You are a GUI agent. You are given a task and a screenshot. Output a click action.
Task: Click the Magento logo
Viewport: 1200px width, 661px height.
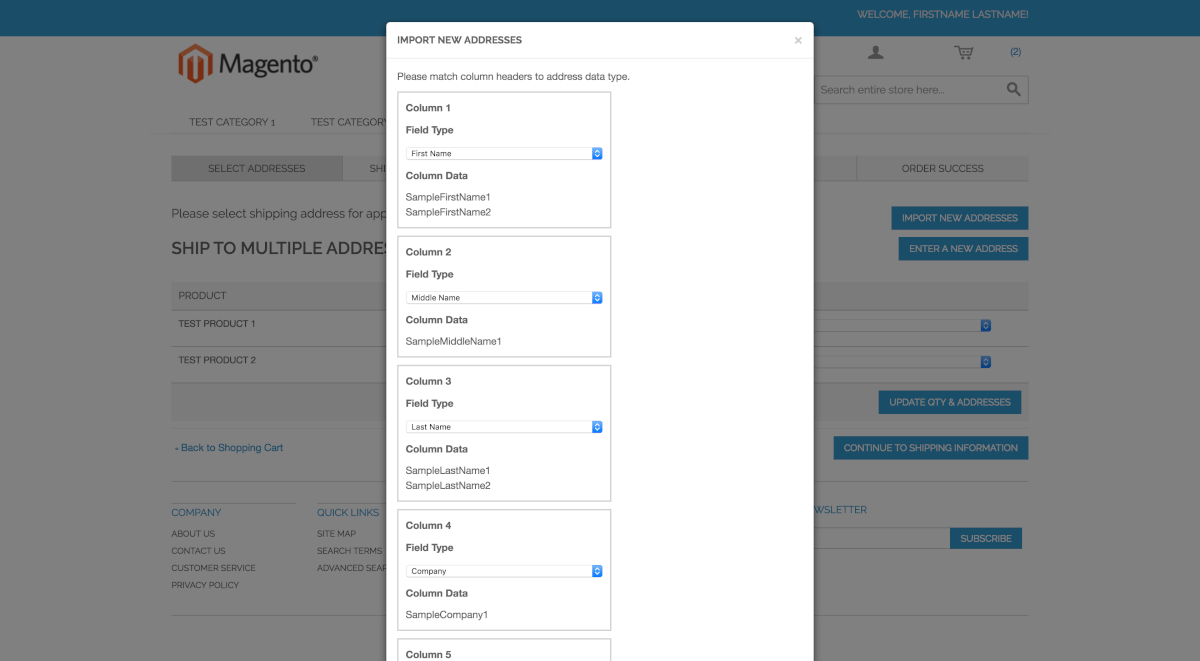[248, 64]
